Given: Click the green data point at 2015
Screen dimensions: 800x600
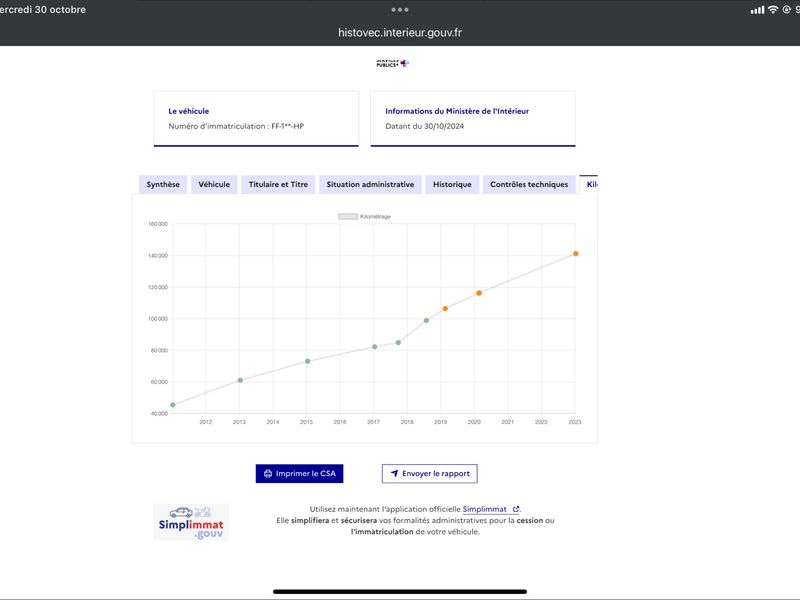Looking at the screenshot, I should coord(308,361).
